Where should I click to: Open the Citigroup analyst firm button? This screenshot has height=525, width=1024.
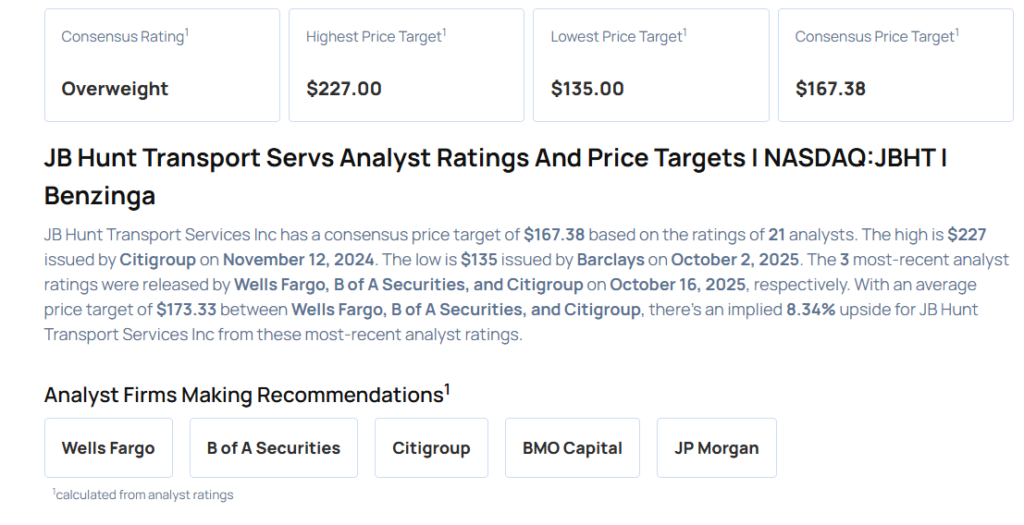pyautogui.click(x=431, y=448)
